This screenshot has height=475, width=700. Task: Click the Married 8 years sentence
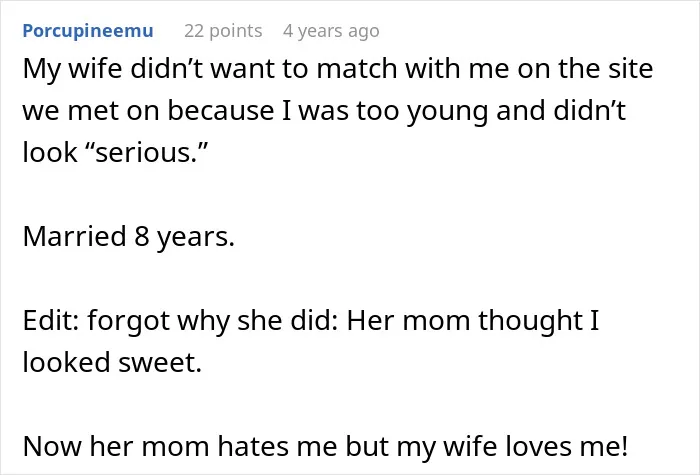(129, 236)
